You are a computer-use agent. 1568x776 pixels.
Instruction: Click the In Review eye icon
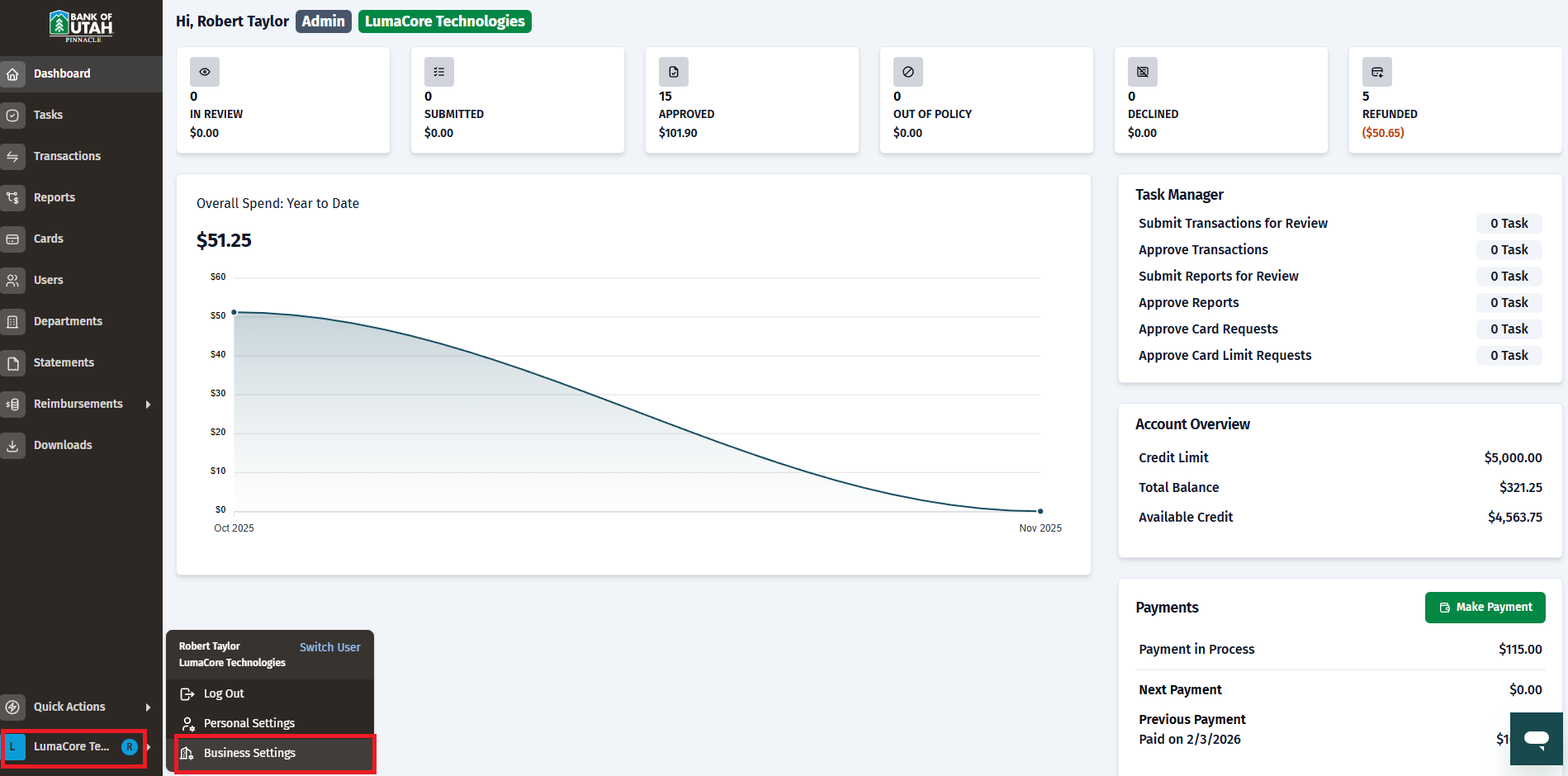205,72
